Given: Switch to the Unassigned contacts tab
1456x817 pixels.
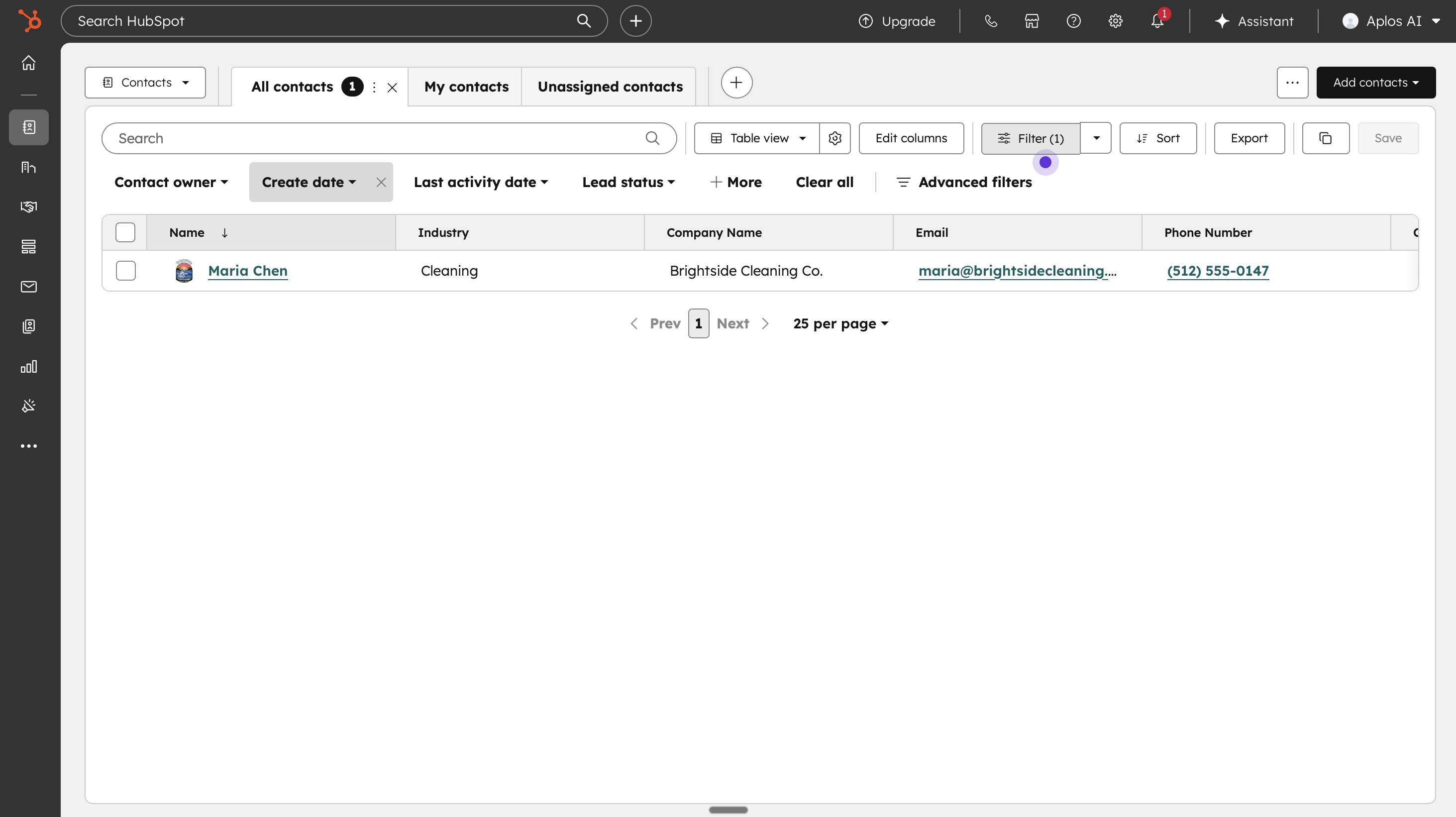Looking at the screenshot, I should click(x=609, y=87).
